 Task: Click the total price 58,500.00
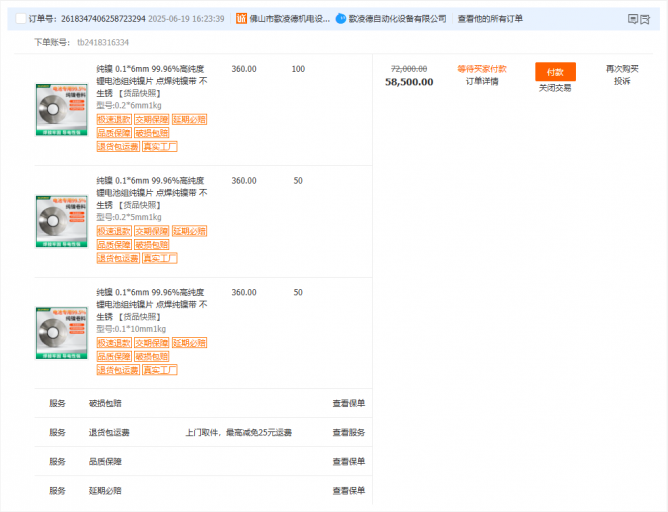coord(409,82)
